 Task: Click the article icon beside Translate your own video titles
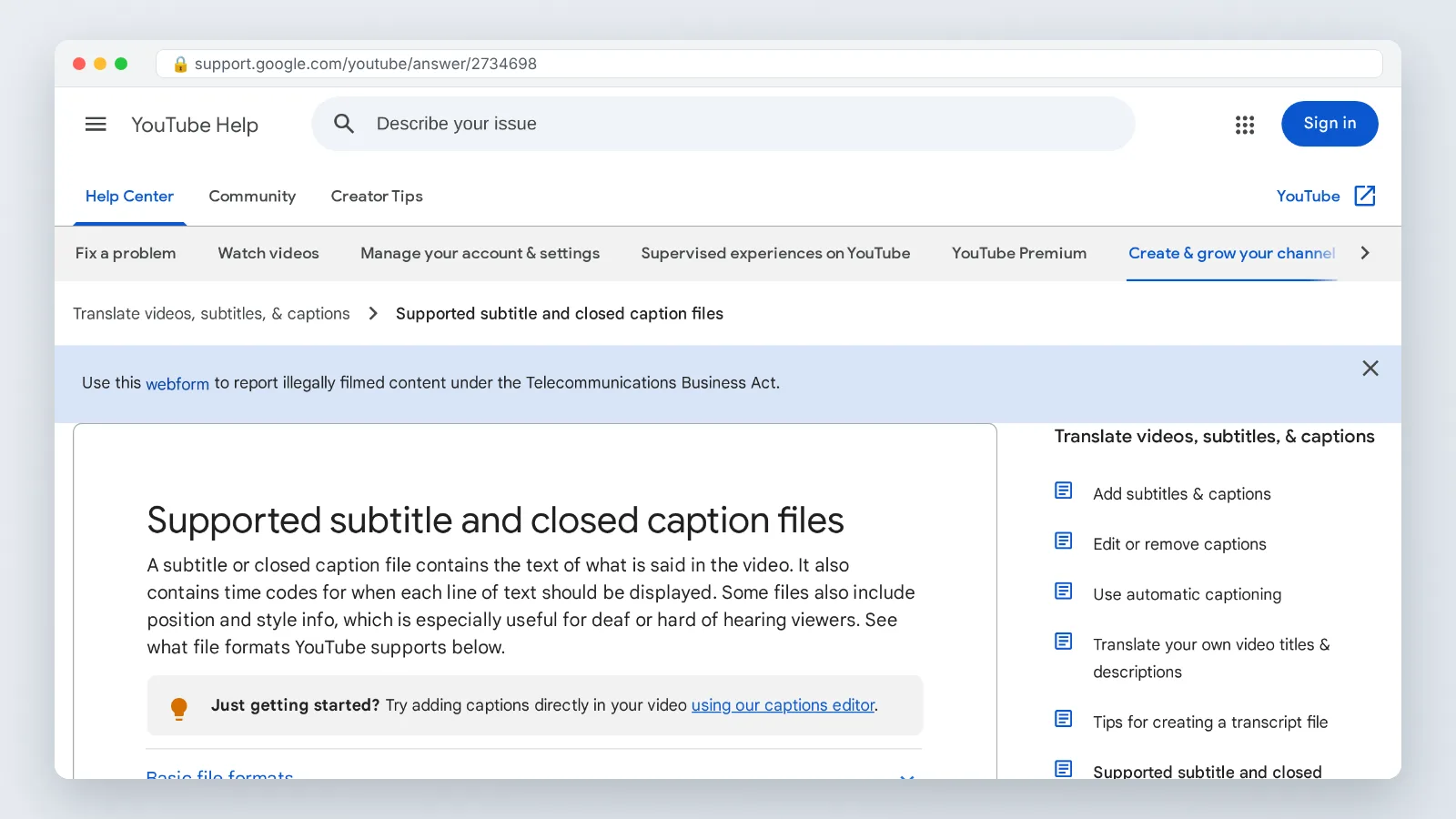tap(1063, 641)
